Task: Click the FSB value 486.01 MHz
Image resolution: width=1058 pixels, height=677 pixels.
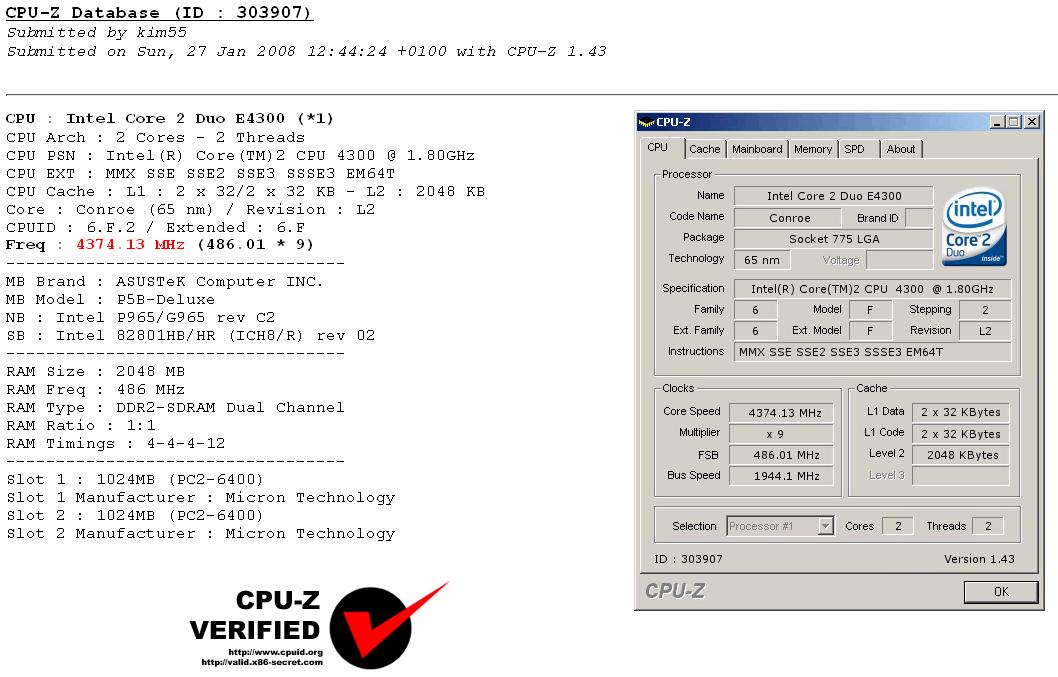Action: coord(781,455)
